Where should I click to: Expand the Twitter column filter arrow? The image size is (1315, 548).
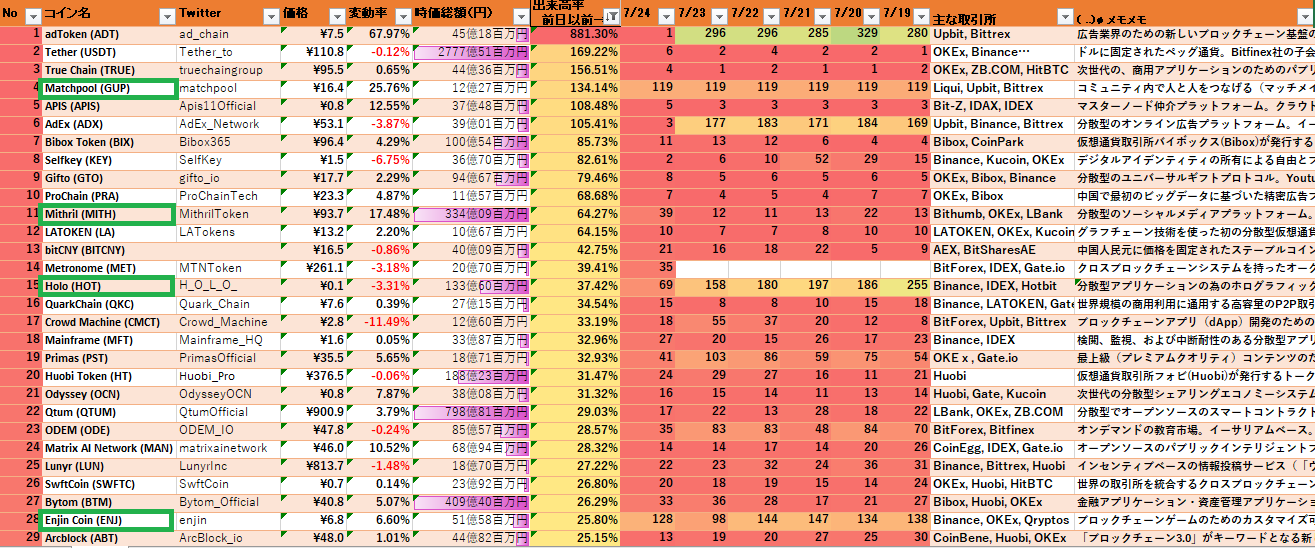(270, 16)
